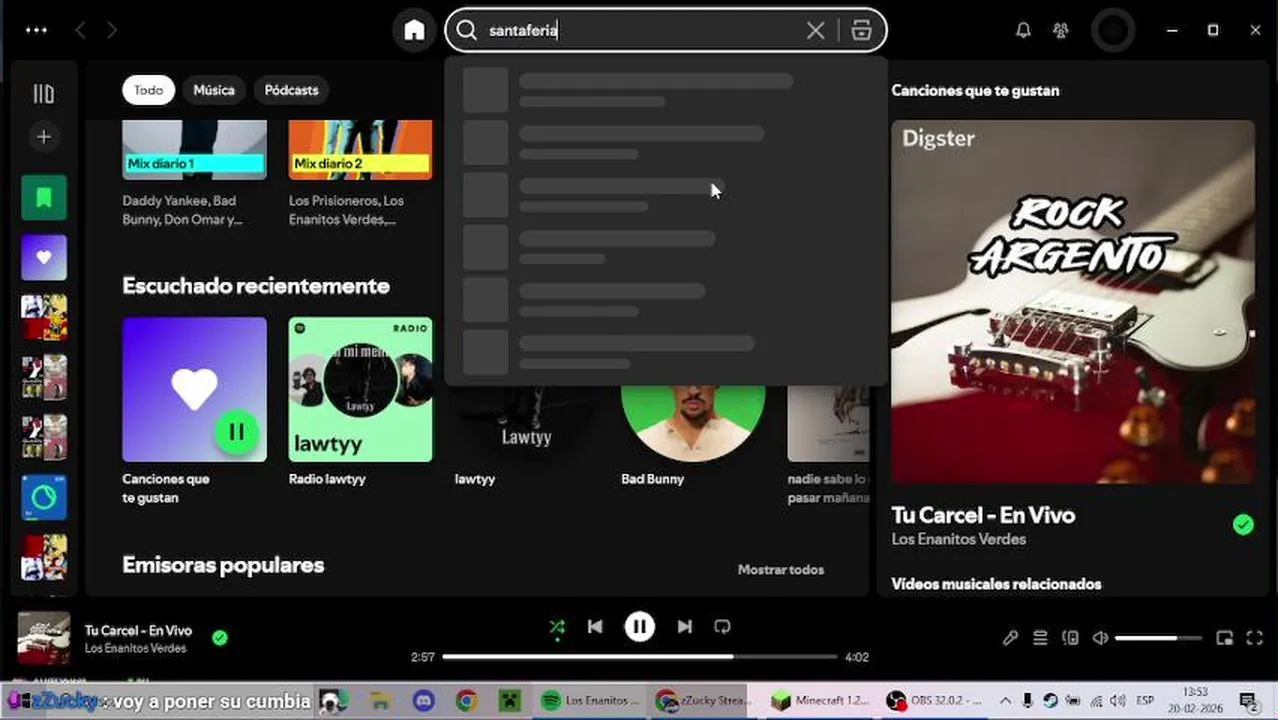
Task: Toggle lyrics microphone icon
Action: coord(1010,638)
